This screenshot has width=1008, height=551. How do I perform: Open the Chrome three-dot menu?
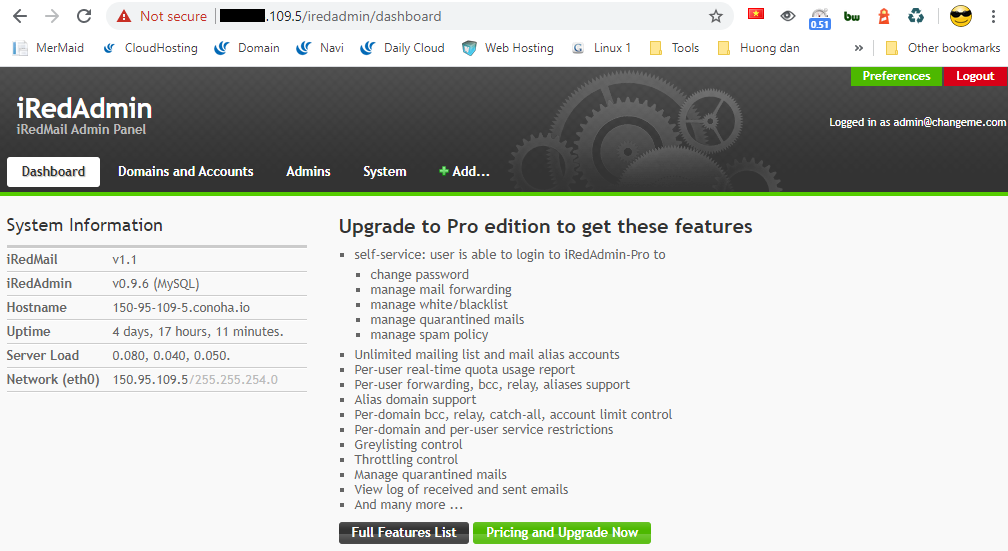[993, 16]
